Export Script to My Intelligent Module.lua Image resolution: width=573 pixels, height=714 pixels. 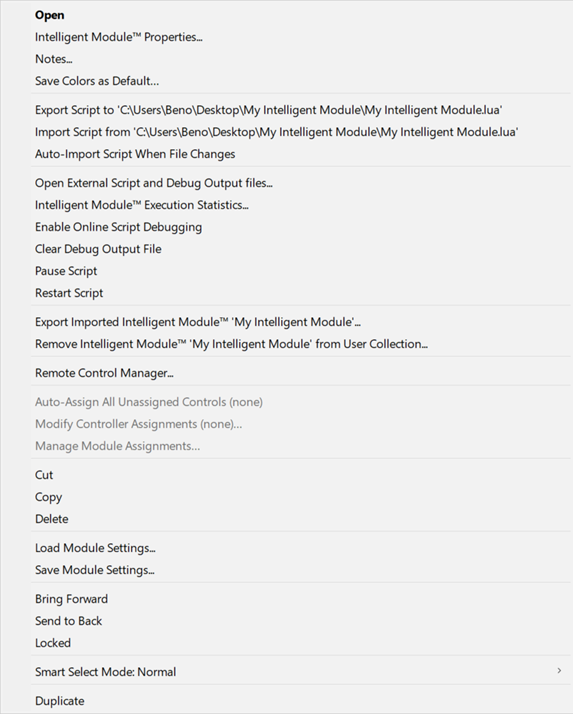269,110
